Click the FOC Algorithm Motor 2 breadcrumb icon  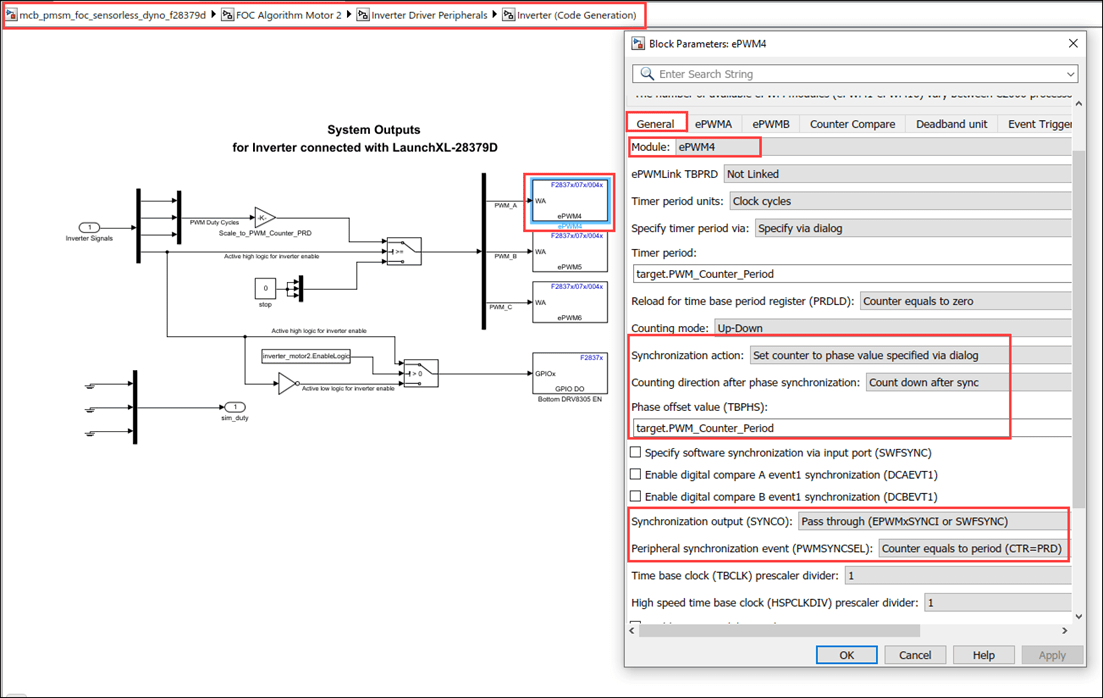coord(227,15)
